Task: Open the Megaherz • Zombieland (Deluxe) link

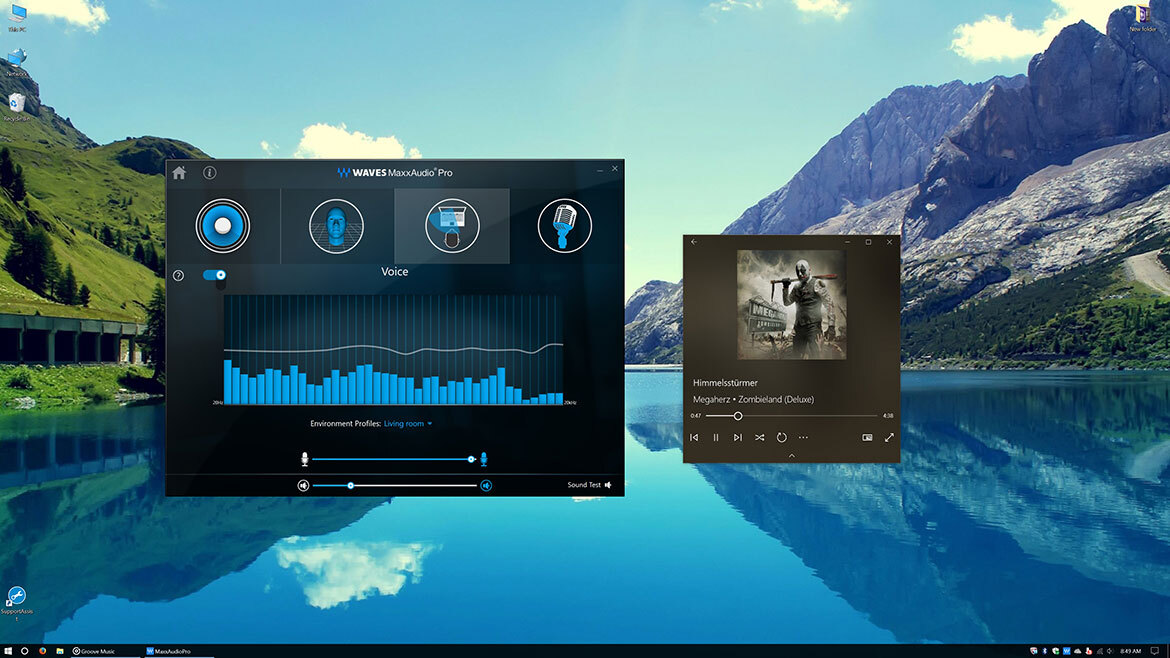Action: click(754, 400)
